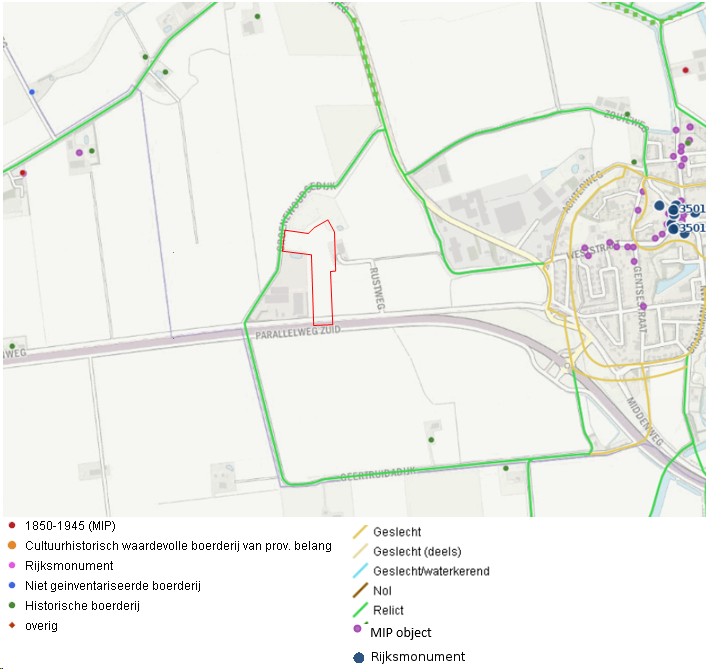Click the diamond symbol next to overig
Image resolution: width=707 pixels, height=669 pixels.
click(12, 625)
